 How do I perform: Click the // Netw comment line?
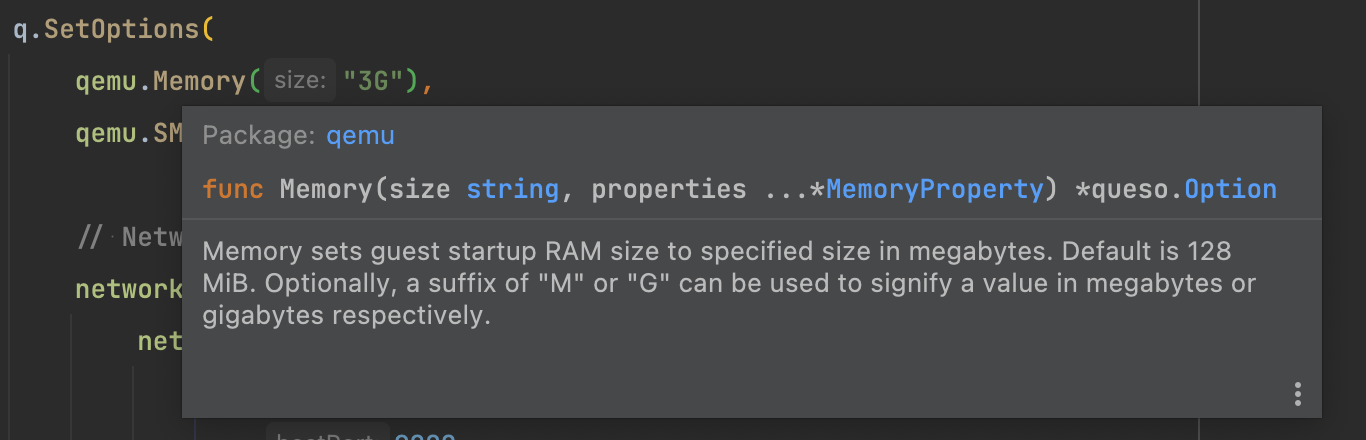(129, 238)
